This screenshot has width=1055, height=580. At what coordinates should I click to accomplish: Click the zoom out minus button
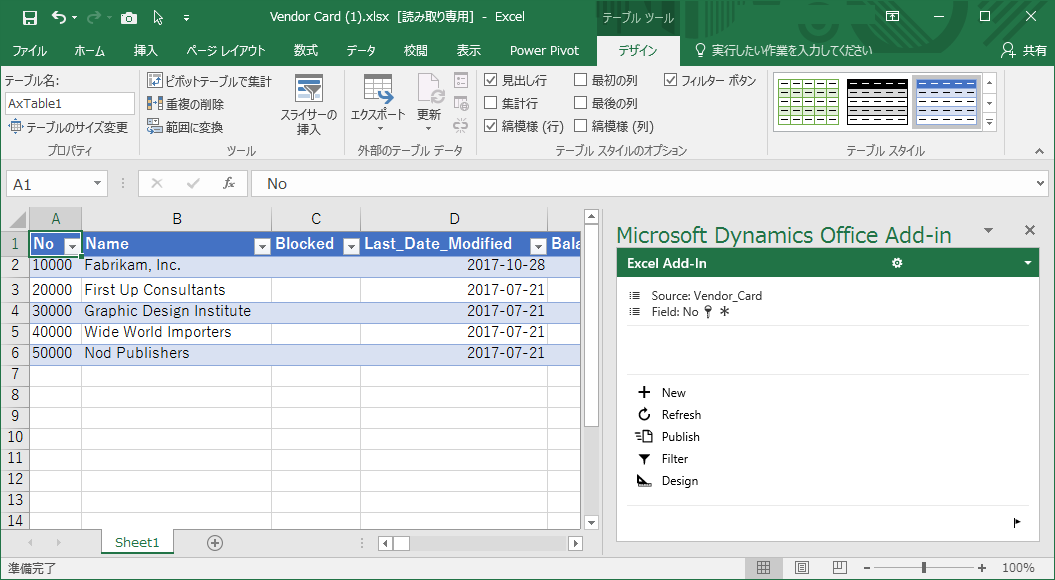point(867,568)
